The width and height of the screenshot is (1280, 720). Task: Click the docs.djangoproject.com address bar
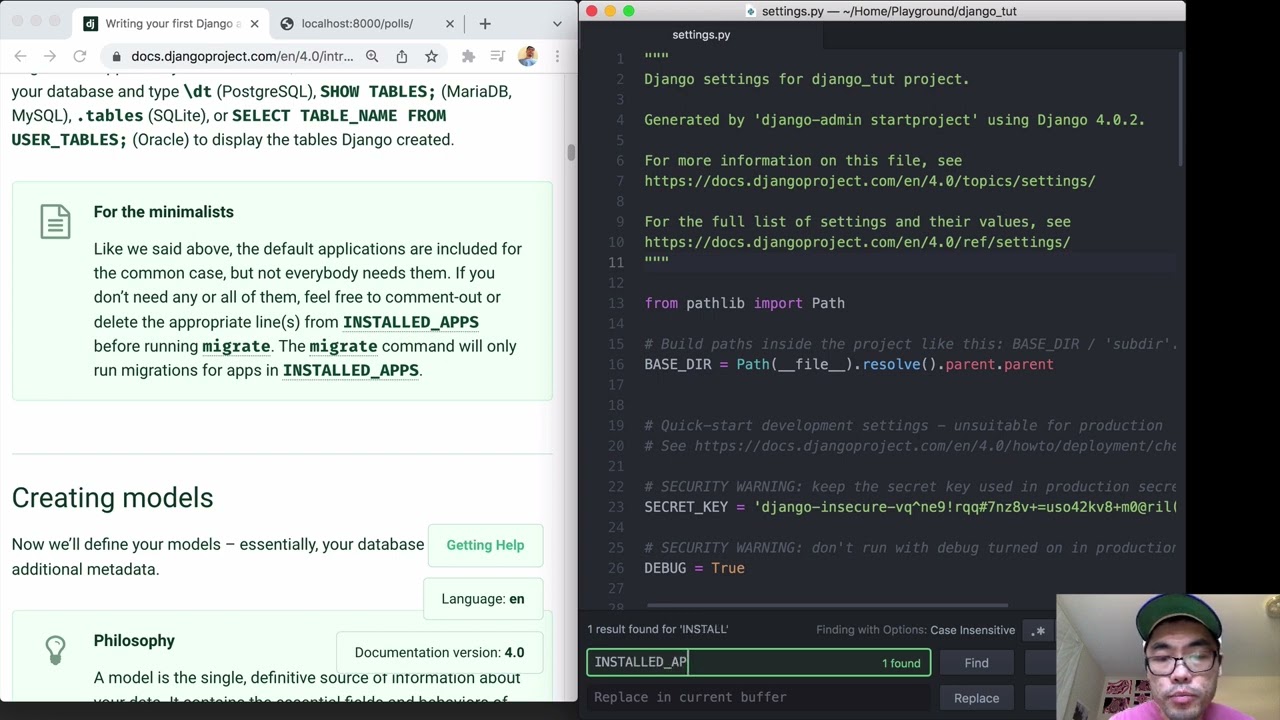pos(242,57)
